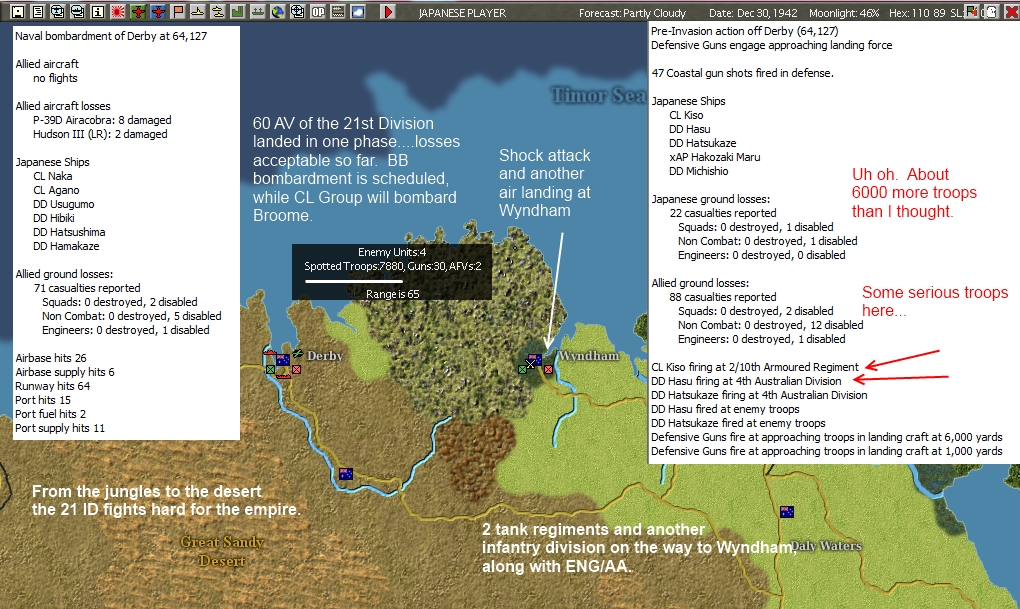Click 'Range is 65' in the tooltip
Viewport: 1020px width, 609px height.
pyautogui.click(x=392, y=294)
